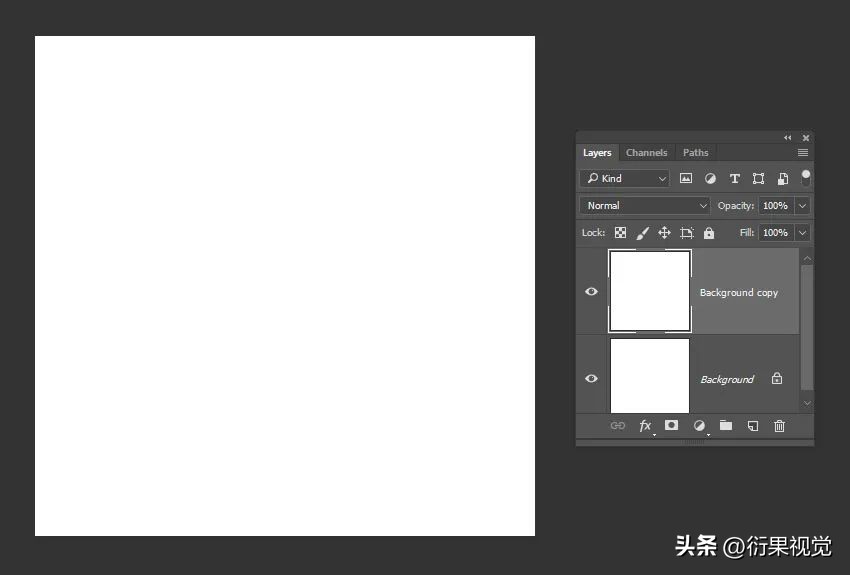
Task: Click the lock transparent pixels icon
Action: [x=620, y=232]
